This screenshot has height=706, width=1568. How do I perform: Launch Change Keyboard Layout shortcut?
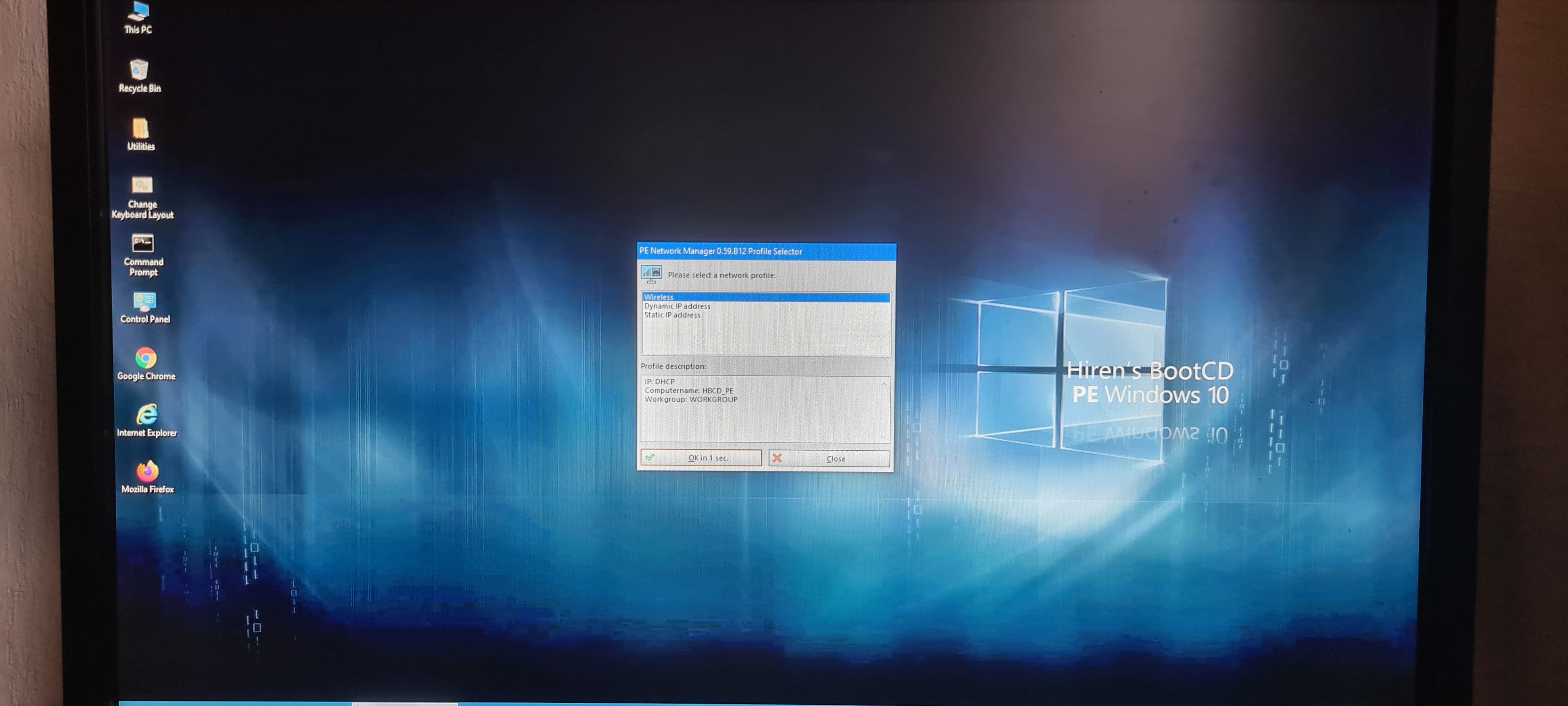tap(143, 198)
